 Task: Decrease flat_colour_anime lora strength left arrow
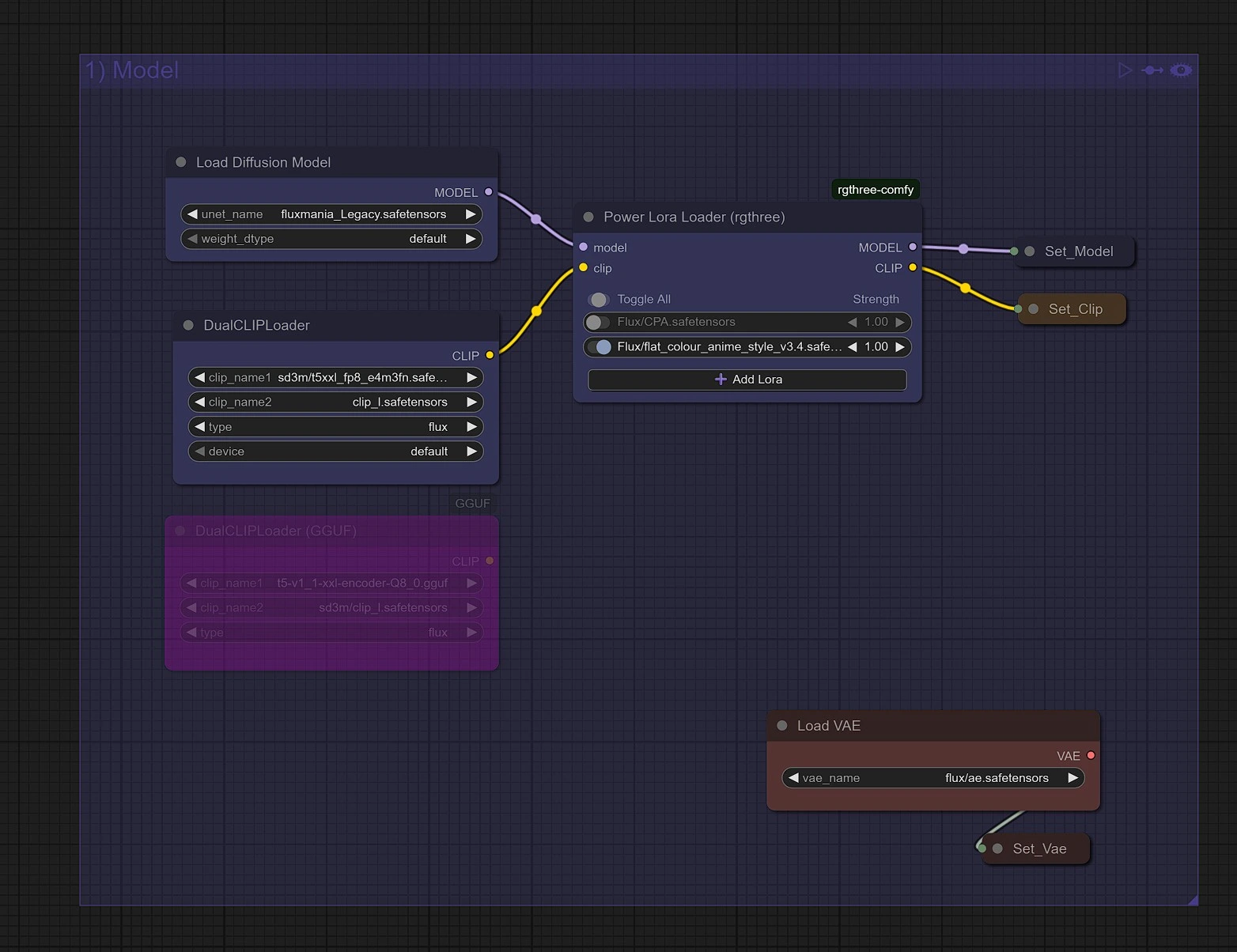852,347
